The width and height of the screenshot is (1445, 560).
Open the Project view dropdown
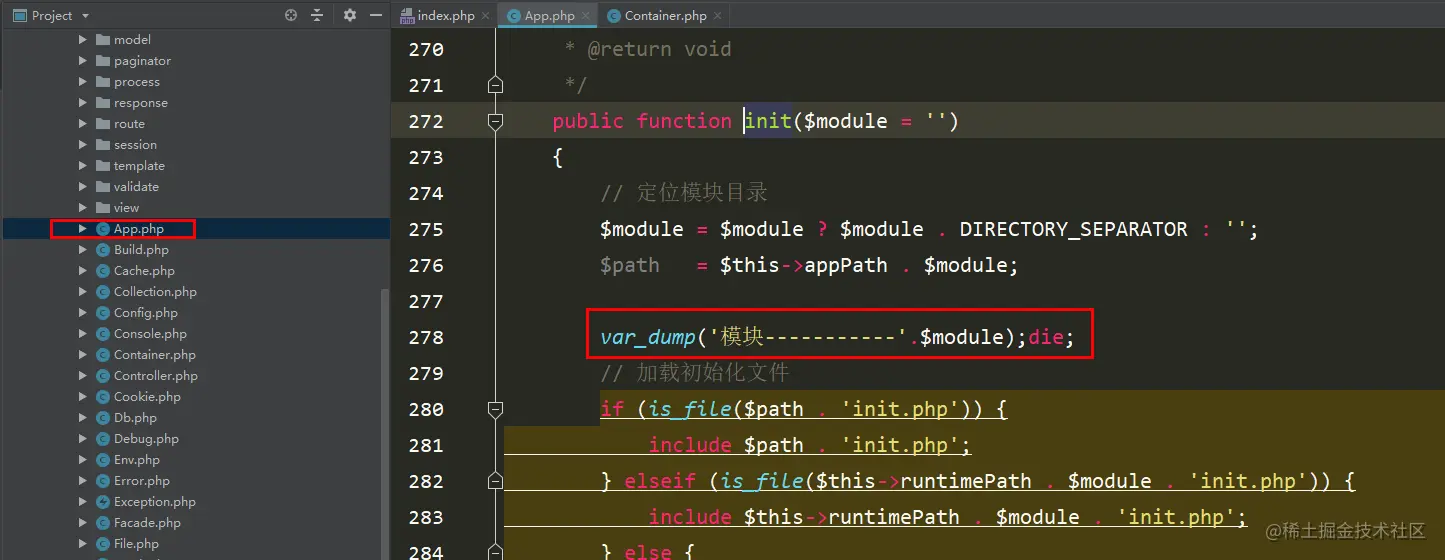(x=85, y=16)
